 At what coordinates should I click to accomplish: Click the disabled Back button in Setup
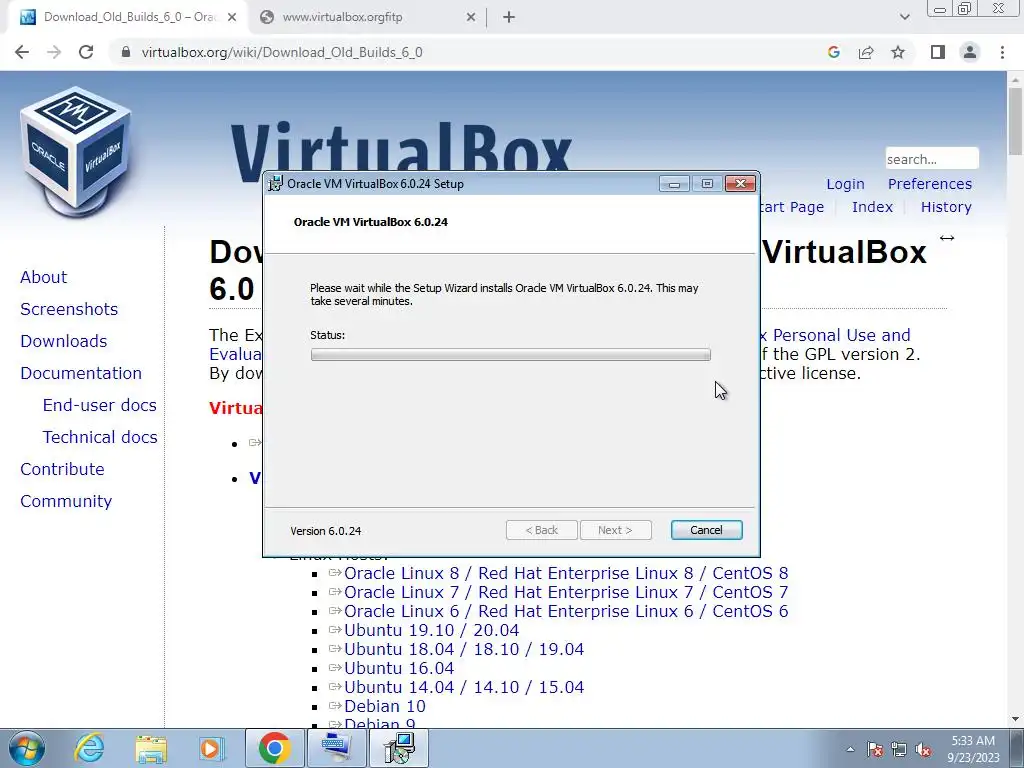[x=541, y=530]
